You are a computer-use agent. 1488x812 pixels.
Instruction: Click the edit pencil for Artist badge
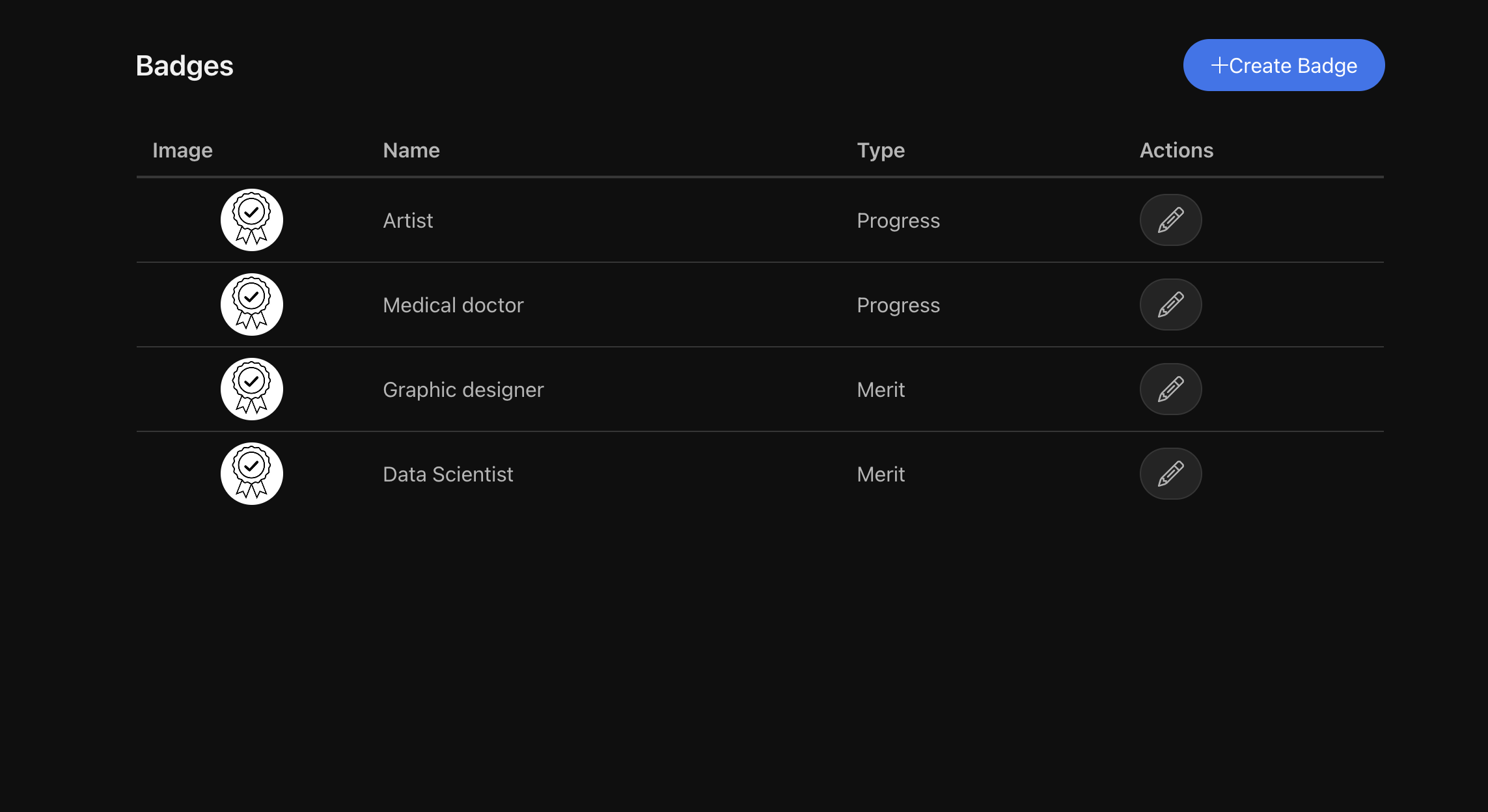(1170, 220)
